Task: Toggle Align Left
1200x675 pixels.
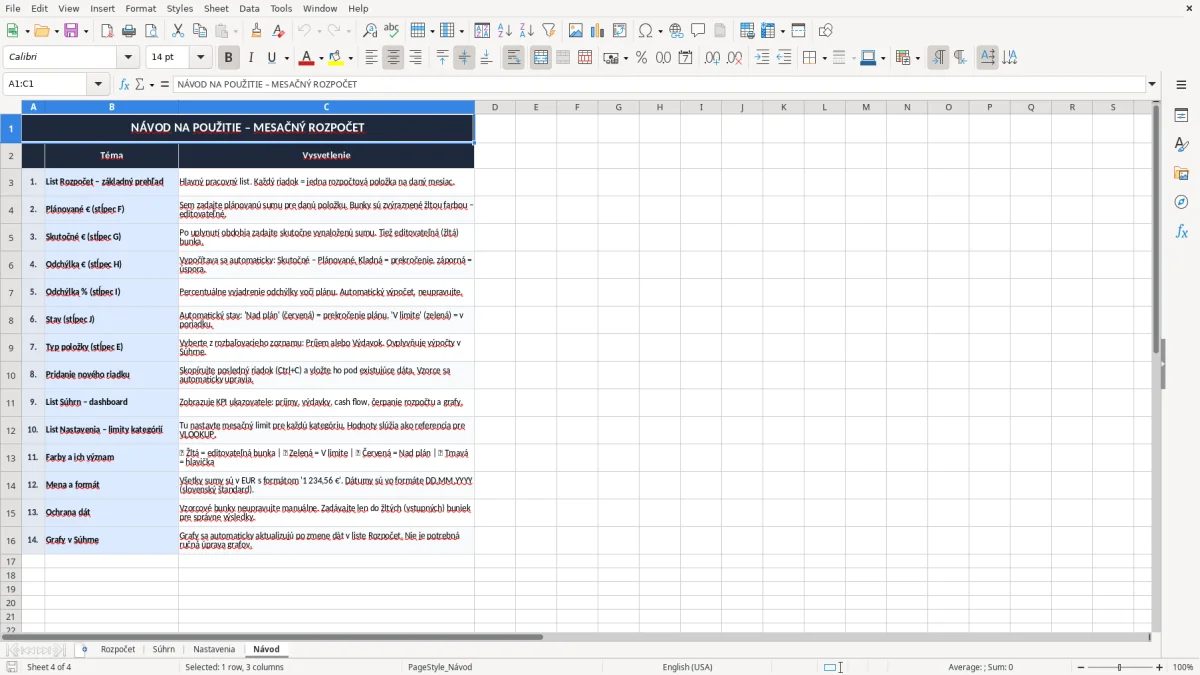Action: click(x=371, y=58)
